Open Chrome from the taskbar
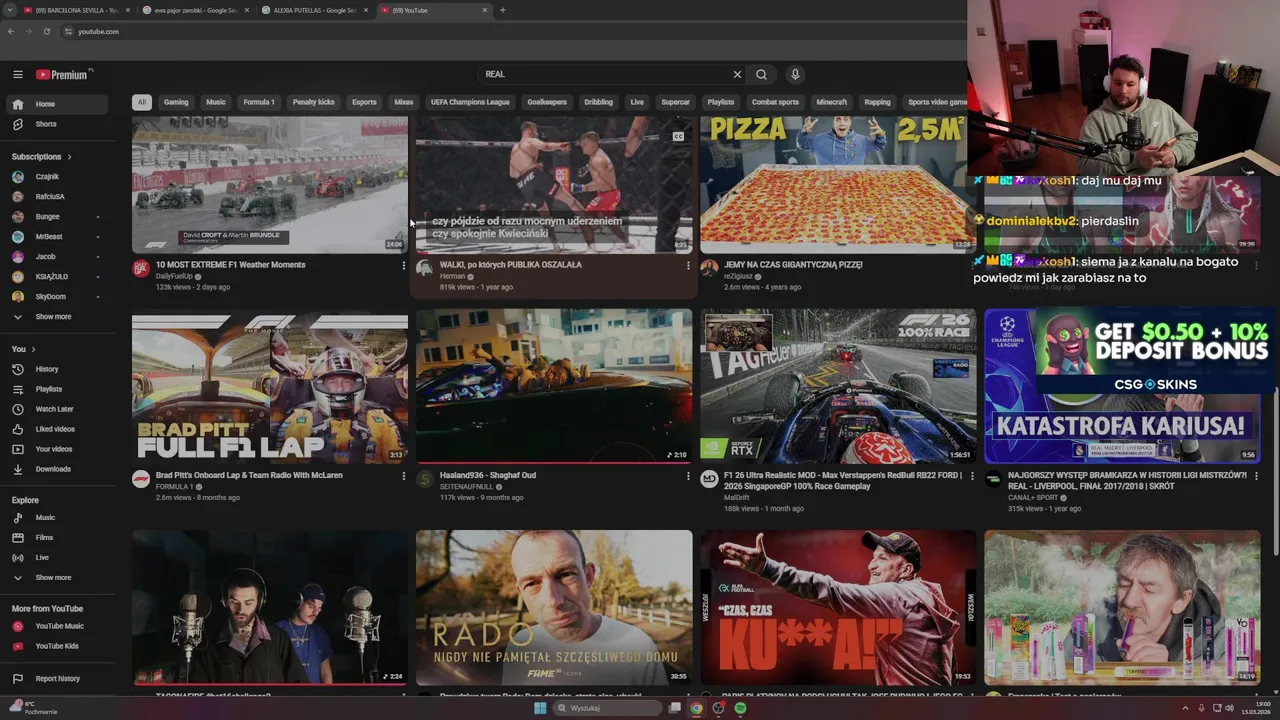Viewport: 1280px width, 720px height. [x=696, y=708]
